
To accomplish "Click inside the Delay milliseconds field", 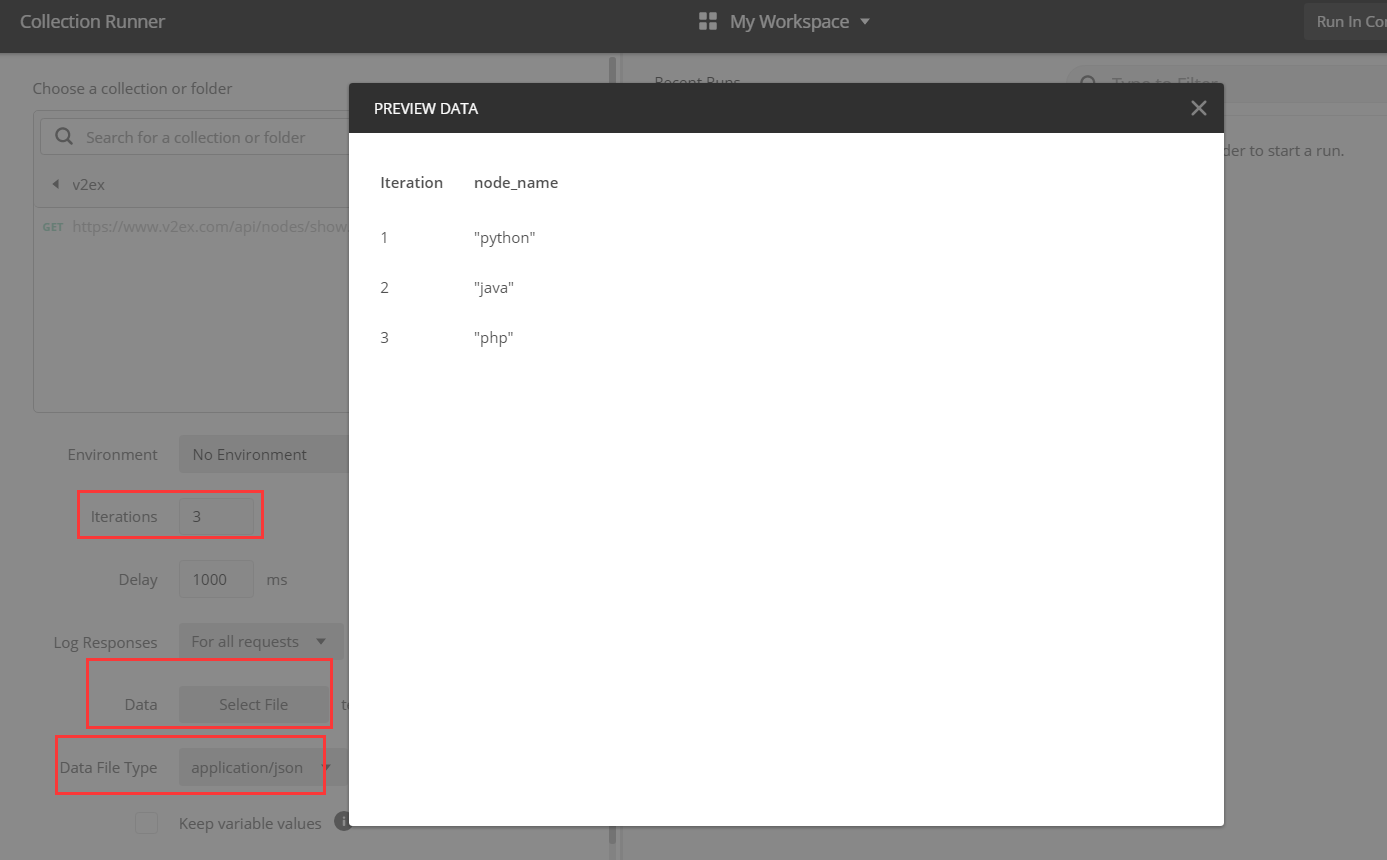I will tap(216, 579).
